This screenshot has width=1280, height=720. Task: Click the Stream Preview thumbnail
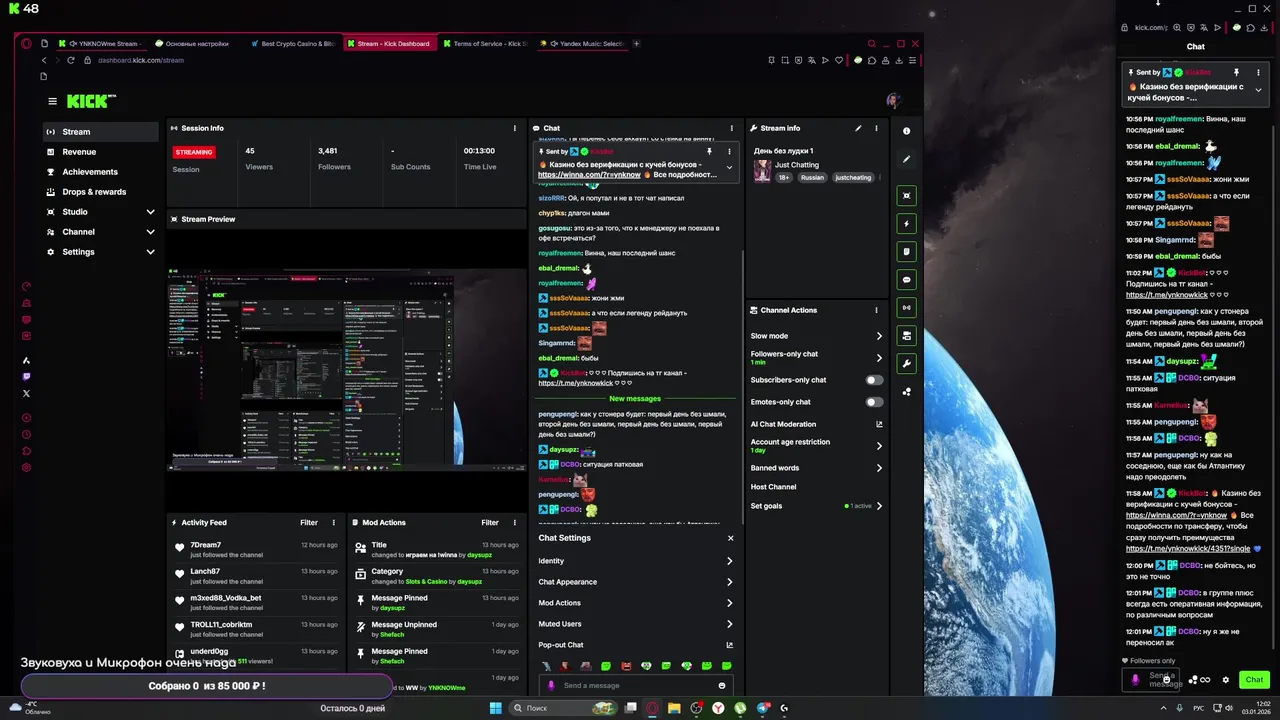tap(346, 371)
